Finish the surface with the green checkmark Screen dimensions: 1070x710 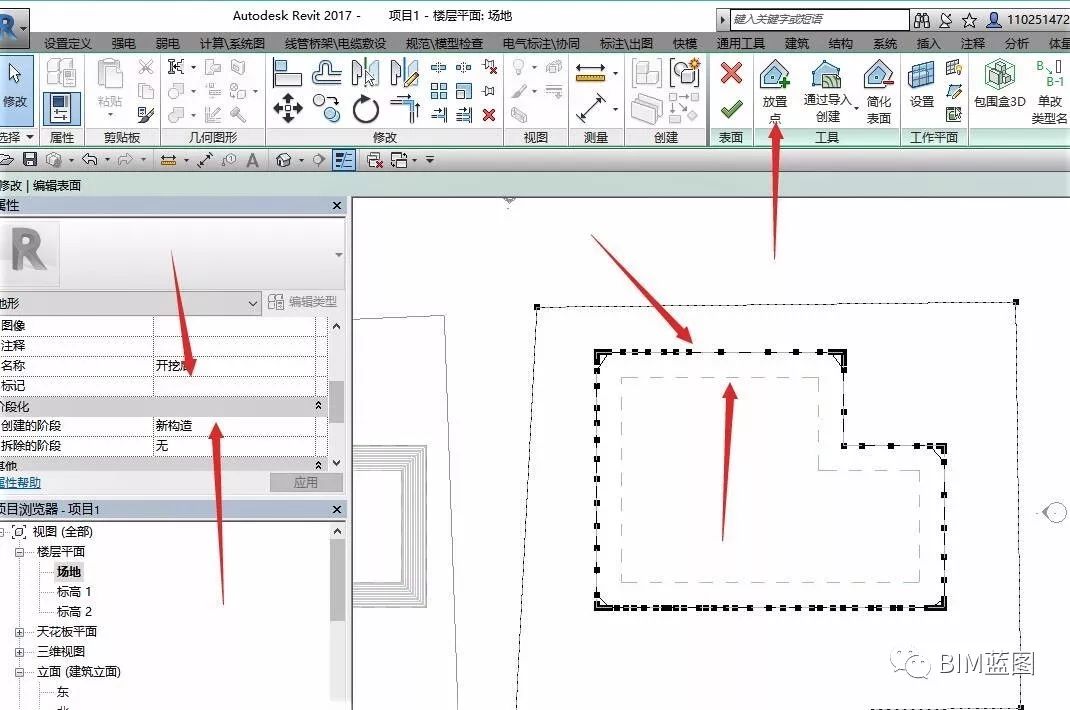point(731,108)
